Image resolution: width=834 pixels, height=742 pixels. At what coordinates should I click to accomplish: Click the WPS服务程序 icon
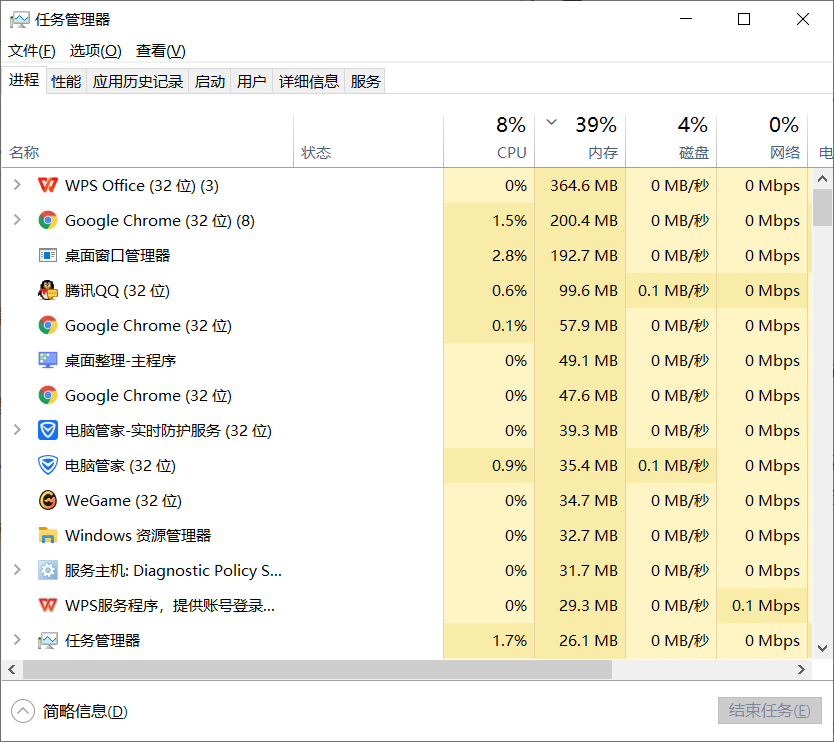click(48, 605)
